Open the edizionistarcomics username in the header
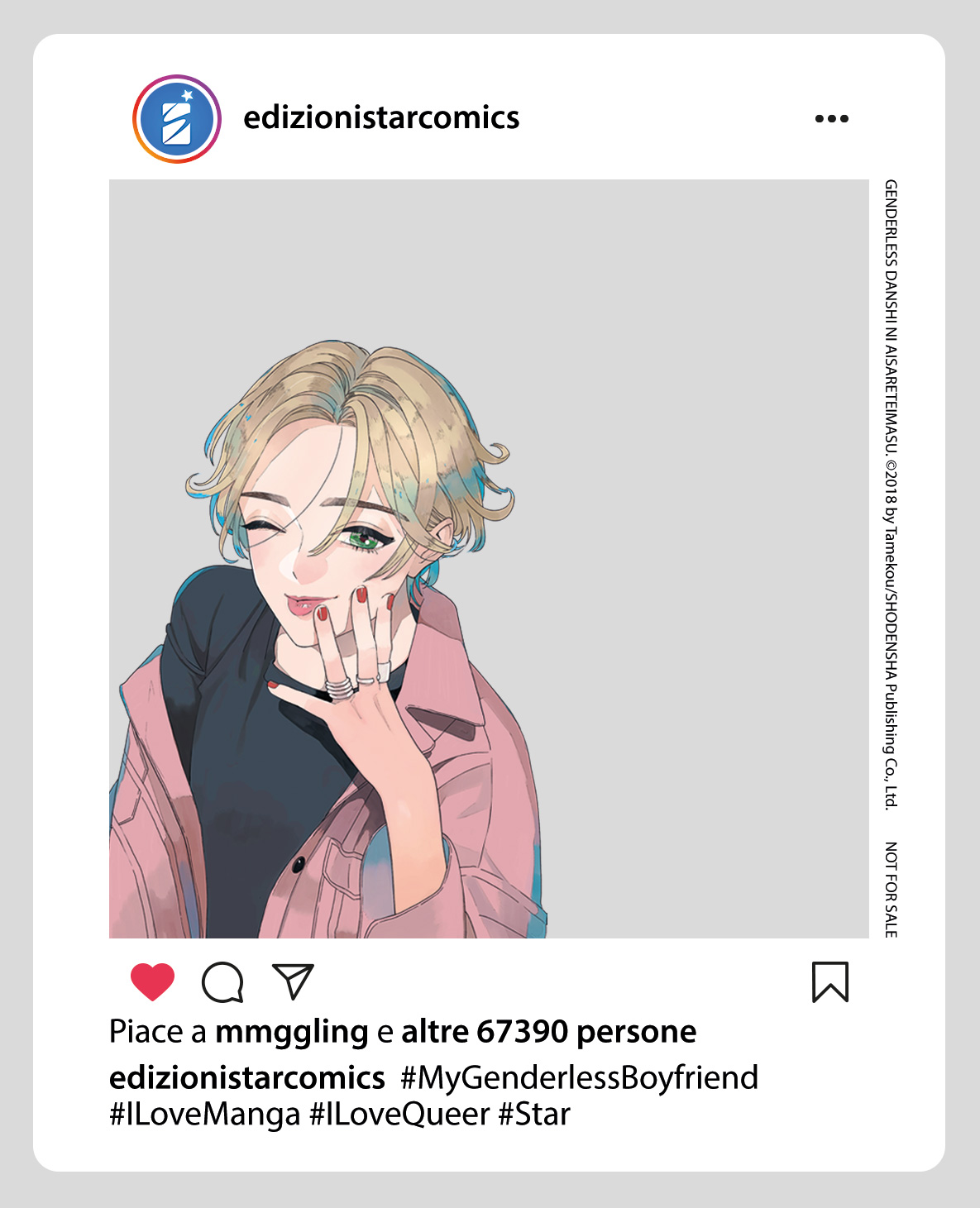980x1208 pixels. coord(381,117)
